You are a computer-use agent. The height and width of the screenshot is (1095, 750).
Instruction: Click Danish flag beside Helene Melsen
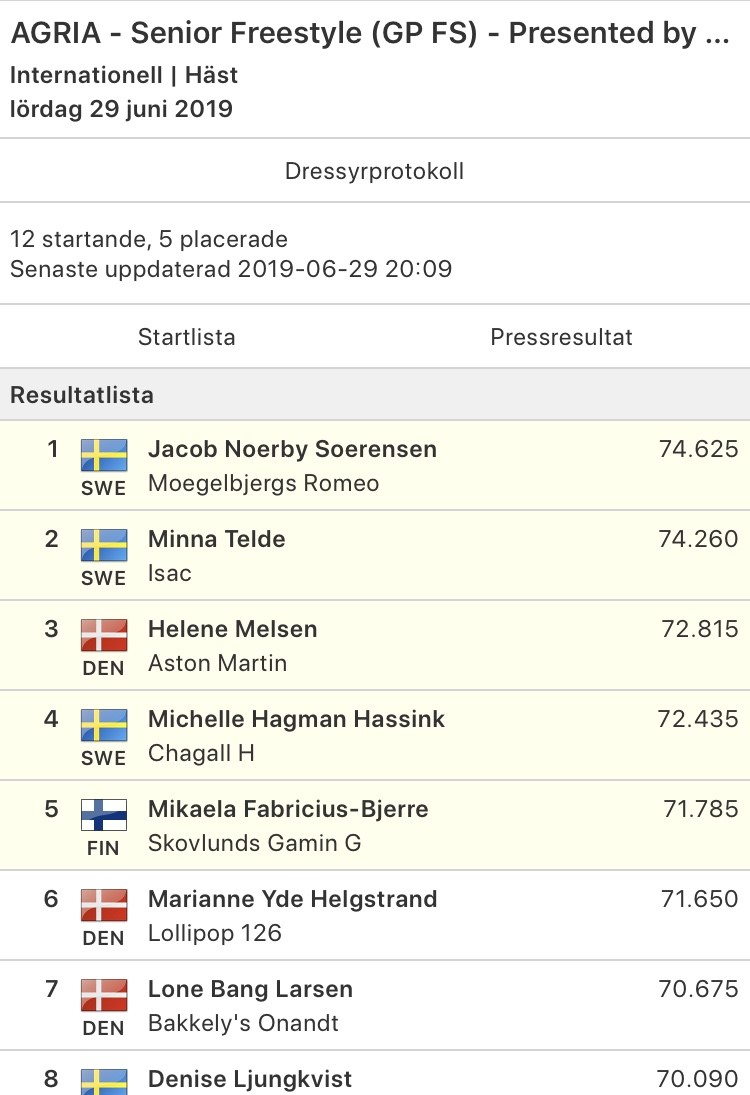pos(104,635)
